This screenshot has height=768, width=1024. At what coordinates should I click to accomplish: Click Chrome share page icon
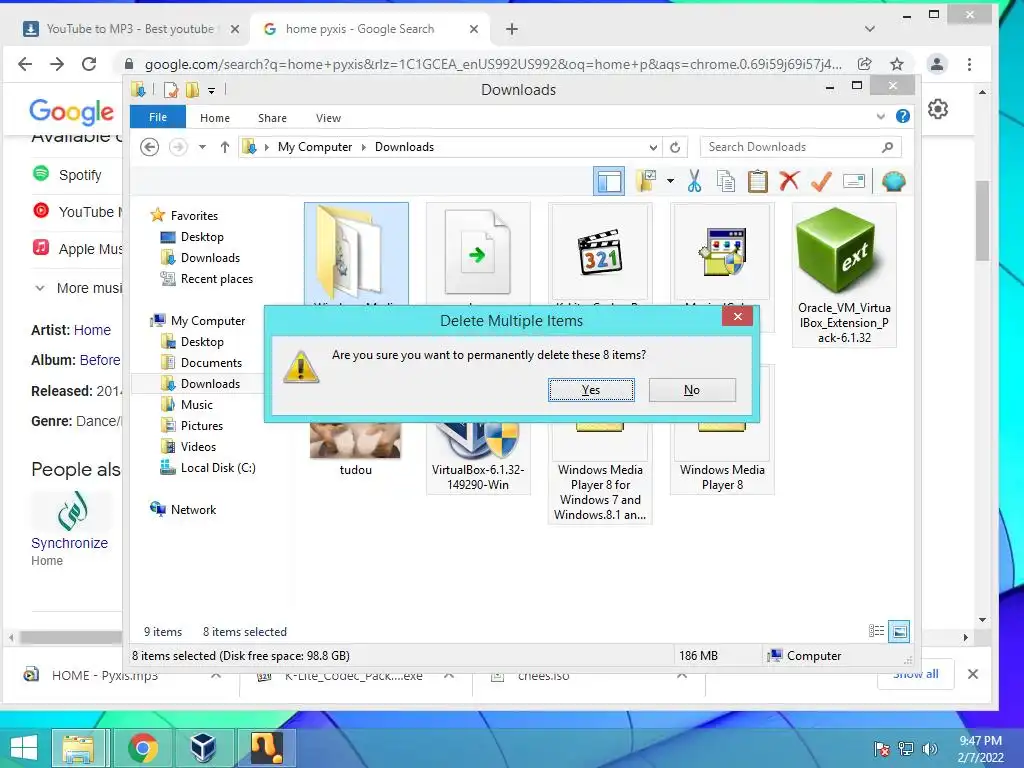(x=865, y=63)
